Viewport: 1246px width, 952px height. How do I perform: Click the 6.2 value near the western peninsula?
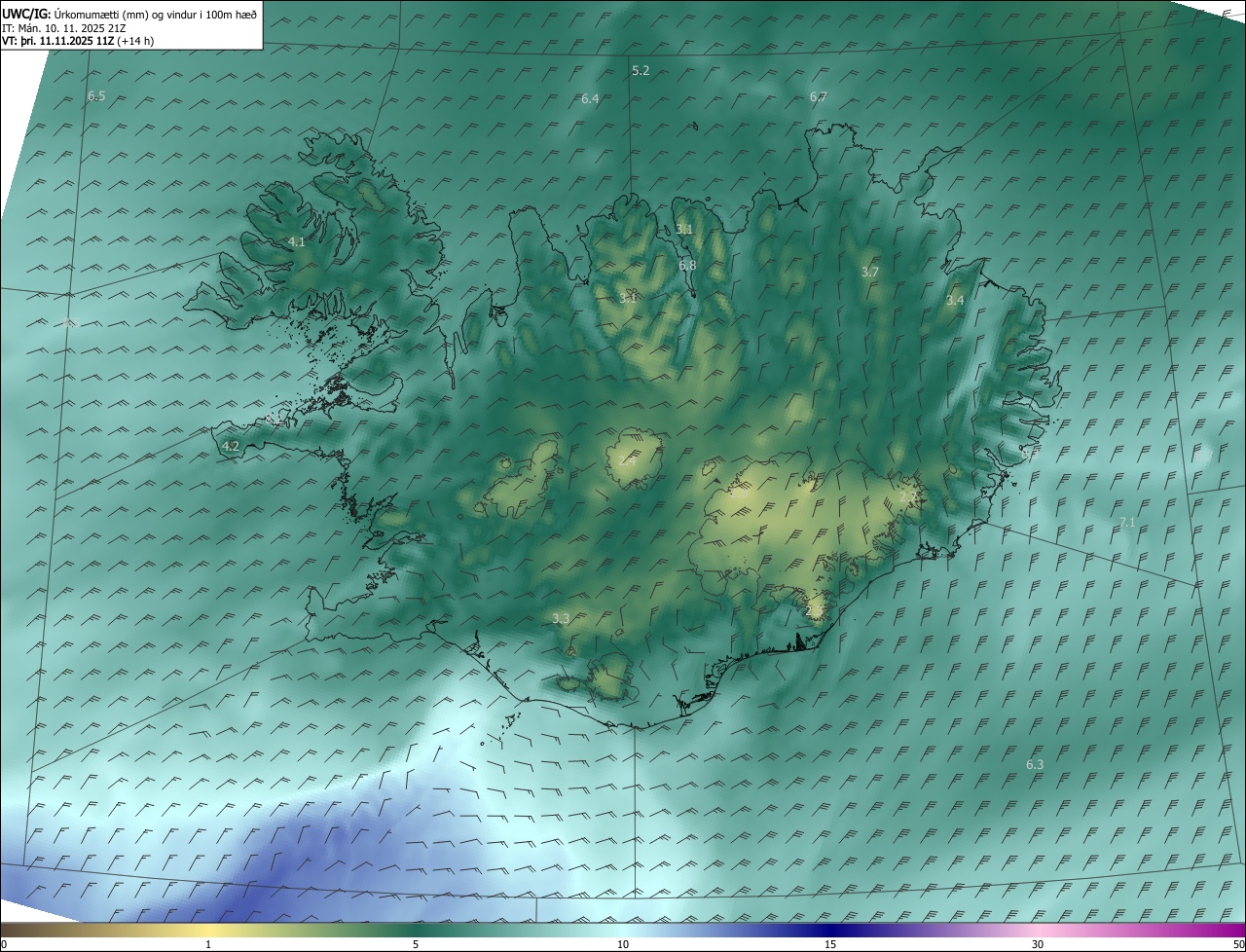point(274,420)
